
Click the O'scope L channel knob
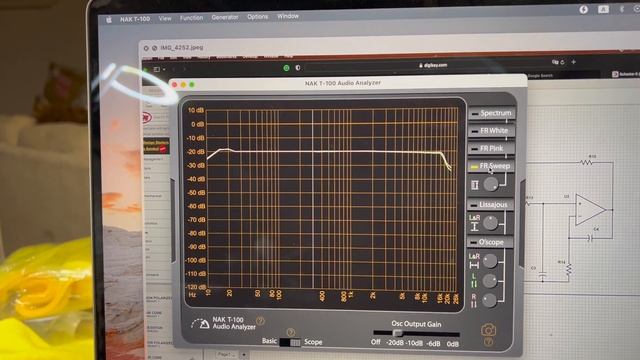490,281
